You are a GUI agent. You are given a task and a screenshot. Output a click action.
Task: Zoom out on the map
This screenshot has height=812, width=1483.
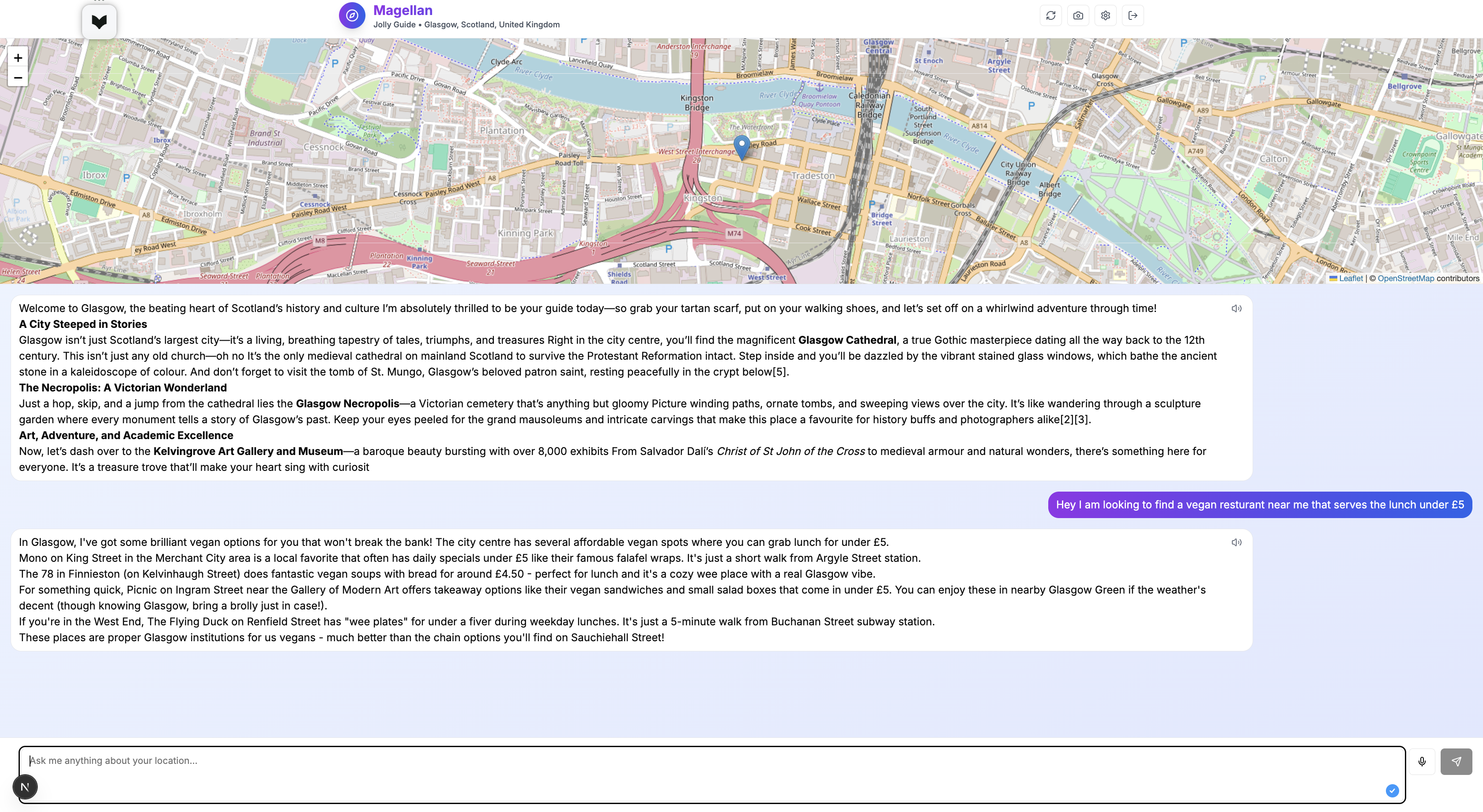tap(18, 78)
